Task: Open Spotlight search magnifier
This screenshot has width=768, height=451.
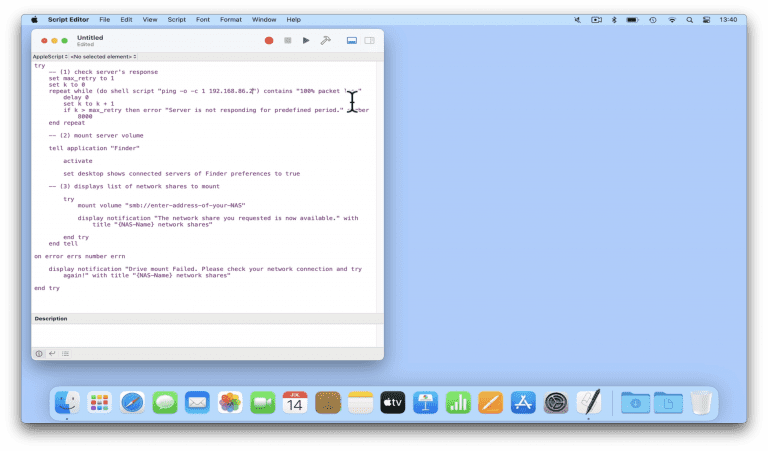Action: (690, 20)
